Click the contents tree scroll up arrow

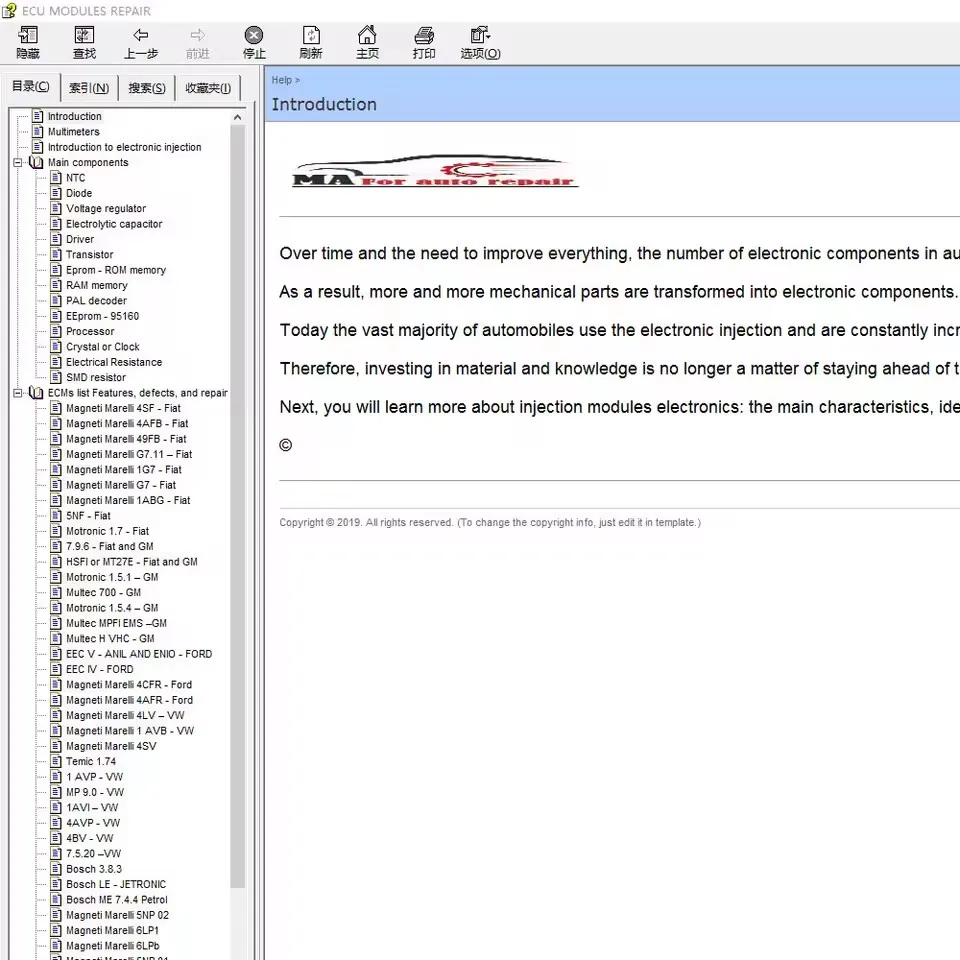(x=238, y=117)
